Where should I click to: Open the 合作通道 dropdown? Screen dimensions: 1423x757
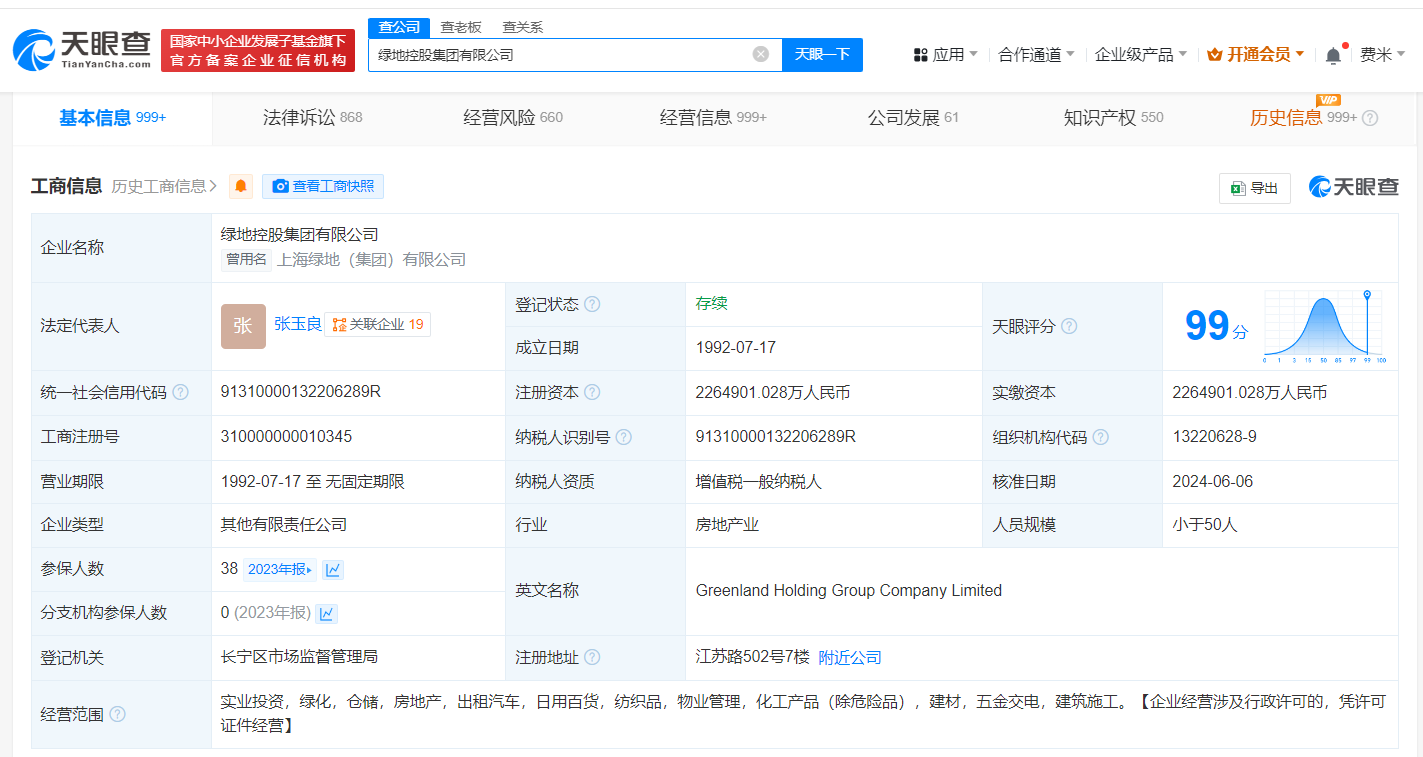(x=1036, y=54)
